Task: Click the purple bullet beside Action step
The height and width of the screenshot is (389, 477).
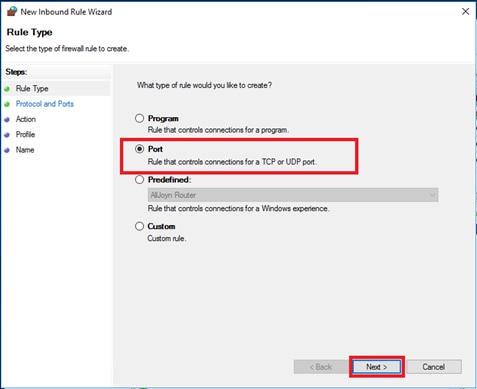Action: coord(7,120)
